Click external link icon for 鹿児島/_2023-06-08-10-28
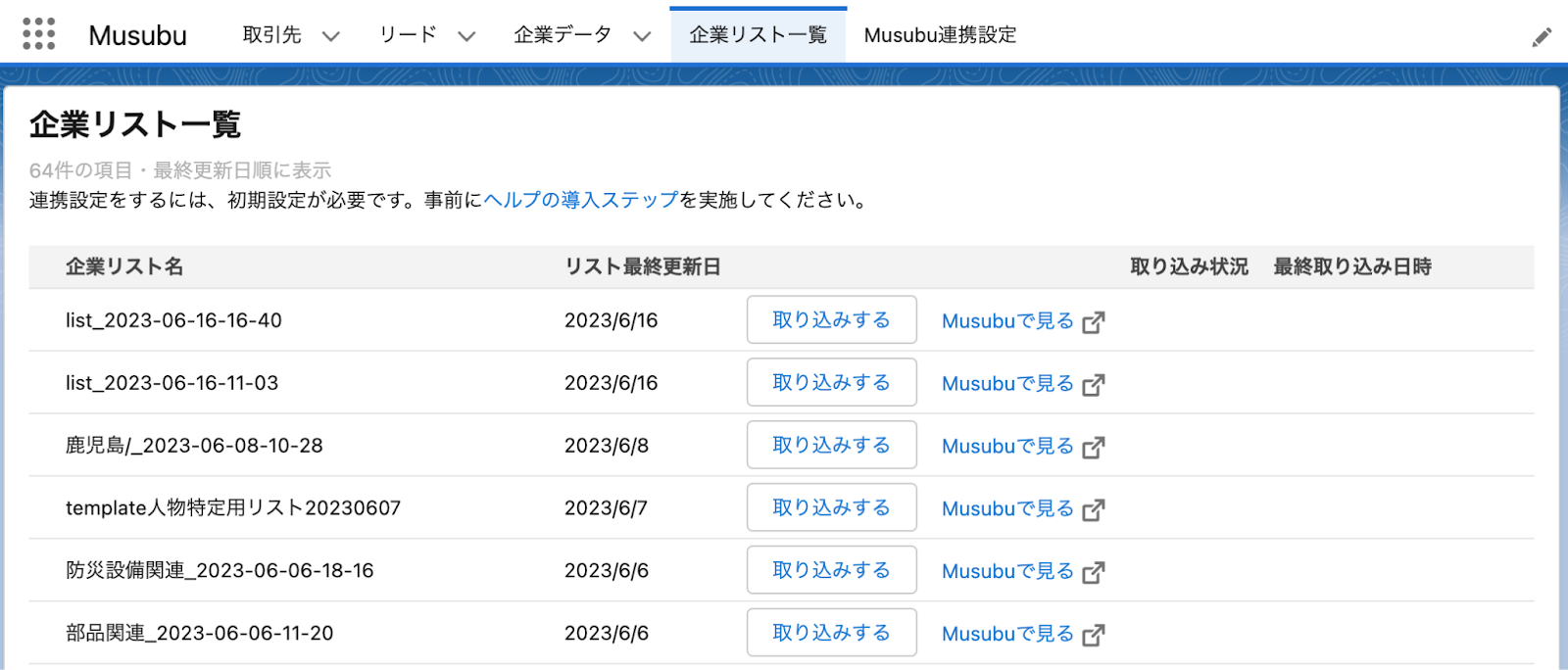Viewport: 1568px width, 670px height. tap(1094, 448)
